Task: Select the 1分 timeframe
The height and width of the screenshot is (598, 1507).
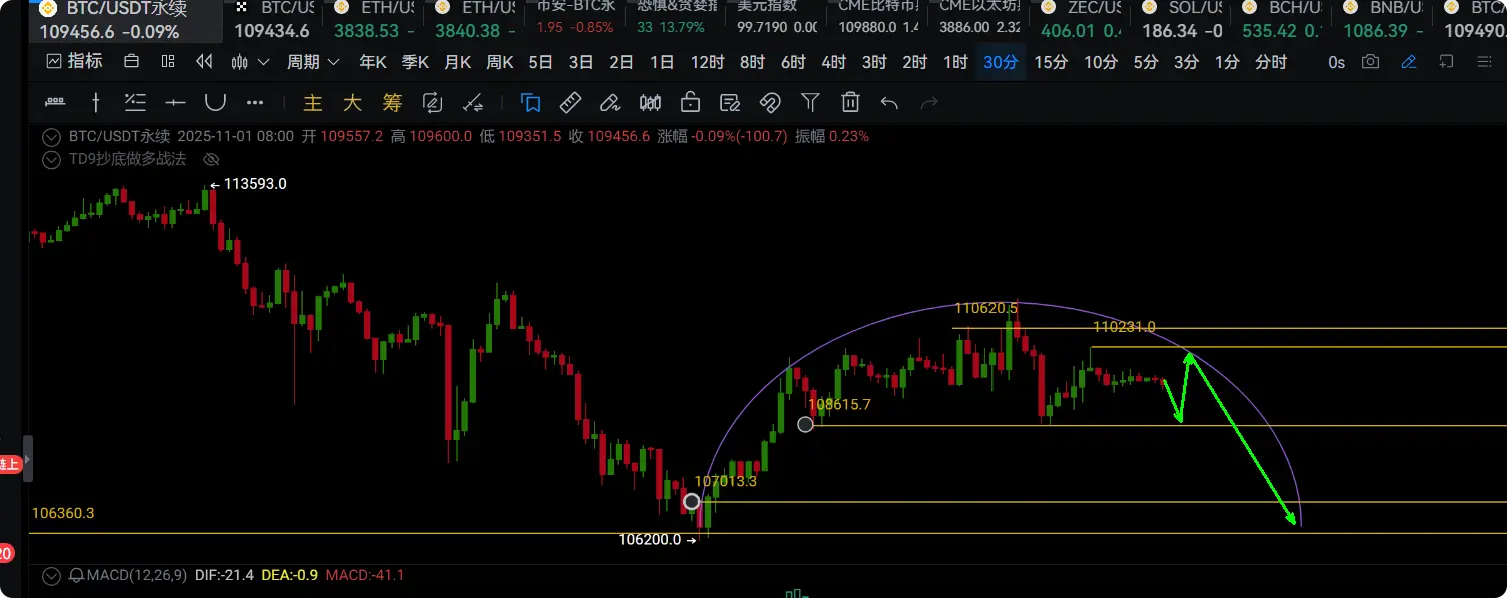Action: pyautogui.click(x=1226, y=62)
